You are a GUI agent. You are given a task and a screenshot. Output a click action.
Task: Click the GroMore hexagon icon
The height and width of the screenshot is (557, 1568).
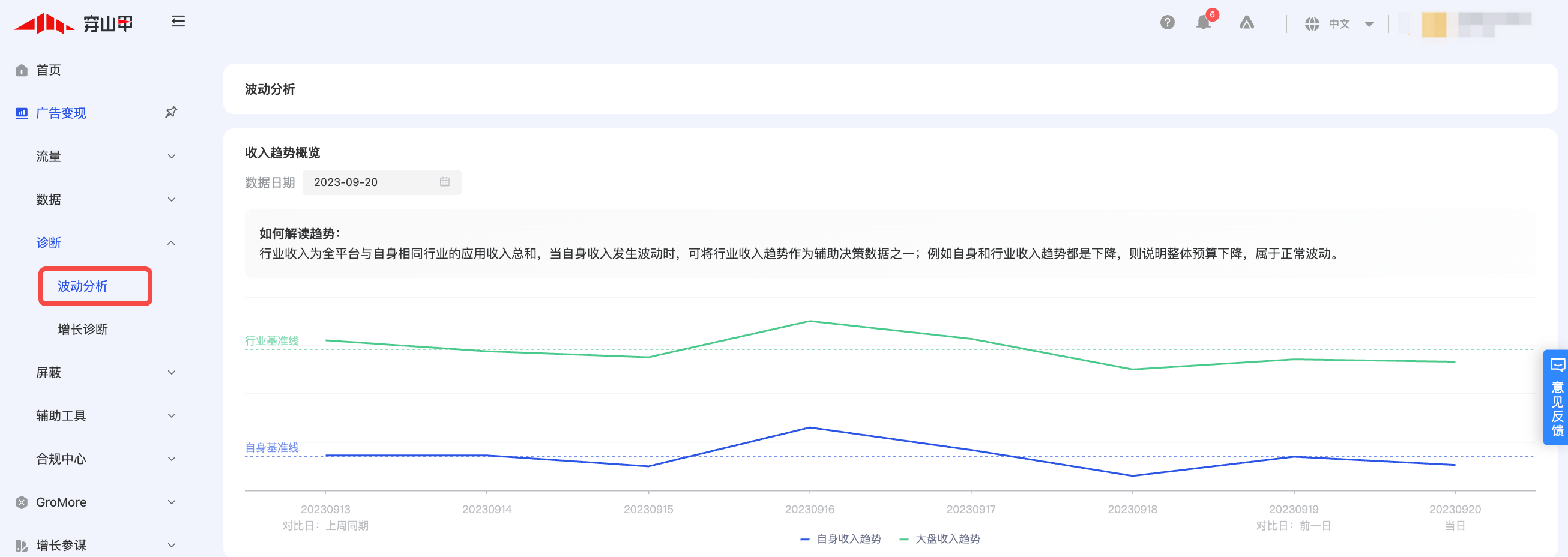(x=21, y=502)
